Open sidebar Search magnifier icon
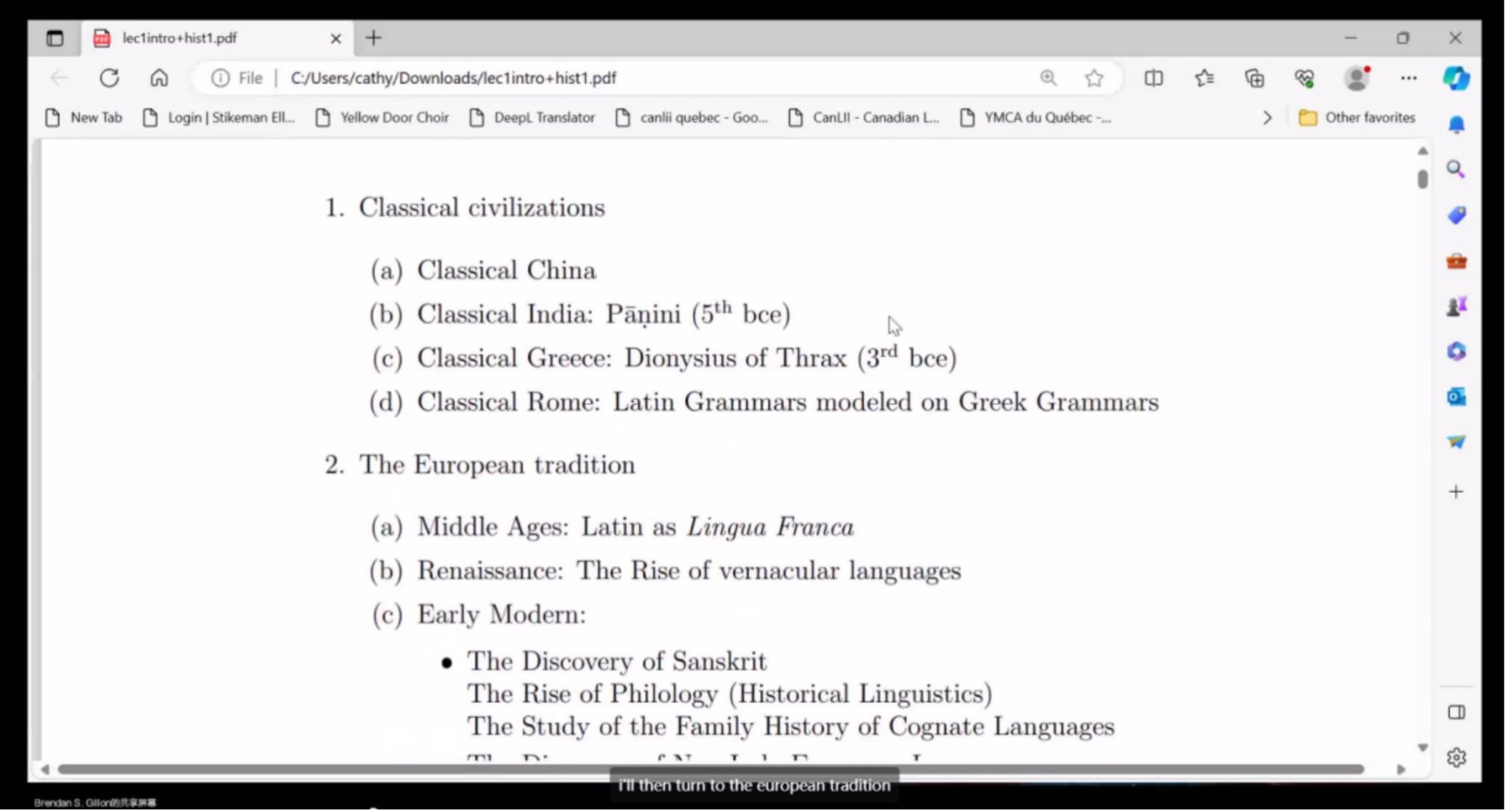This screenshot has width=1508, height=812. [1456, 170]
